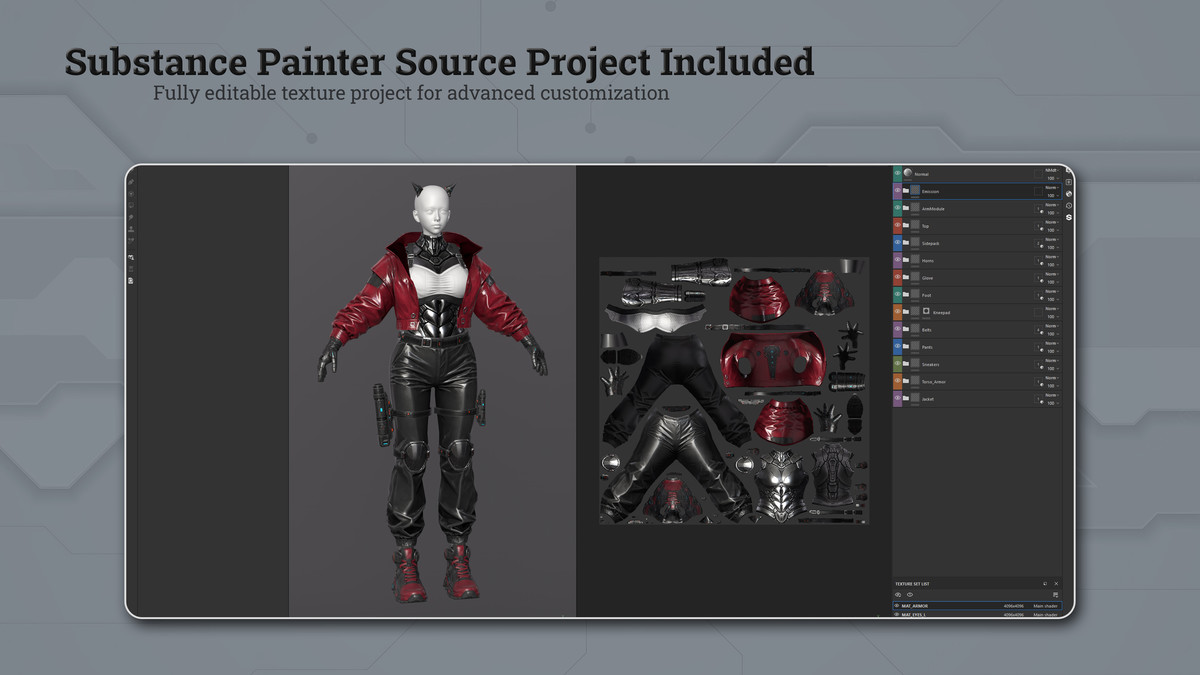Select the Normal fill layer thumbnail

(x=908, y=172)
